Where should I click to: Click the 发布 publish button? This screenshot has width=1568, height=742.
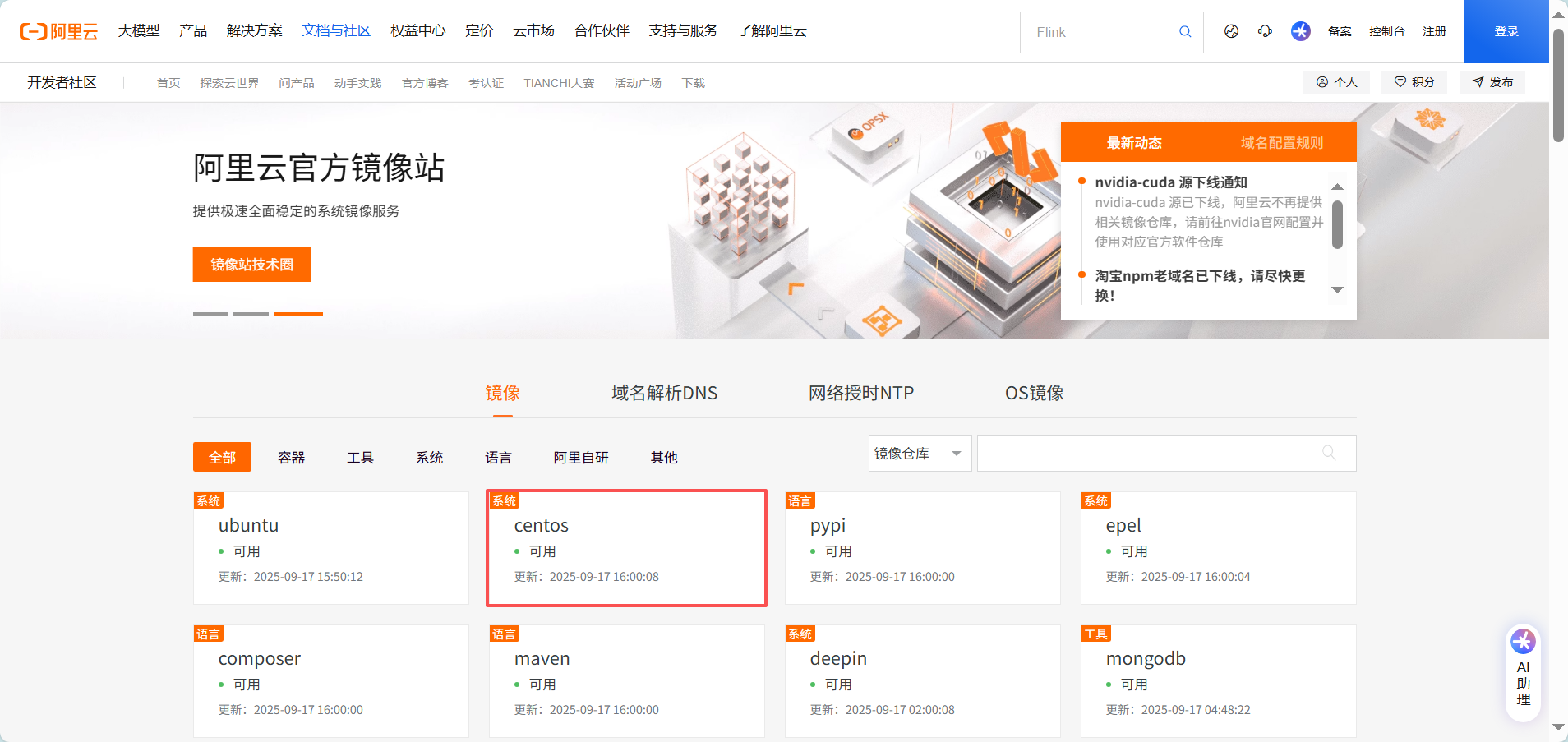[x=1492, y=82]
